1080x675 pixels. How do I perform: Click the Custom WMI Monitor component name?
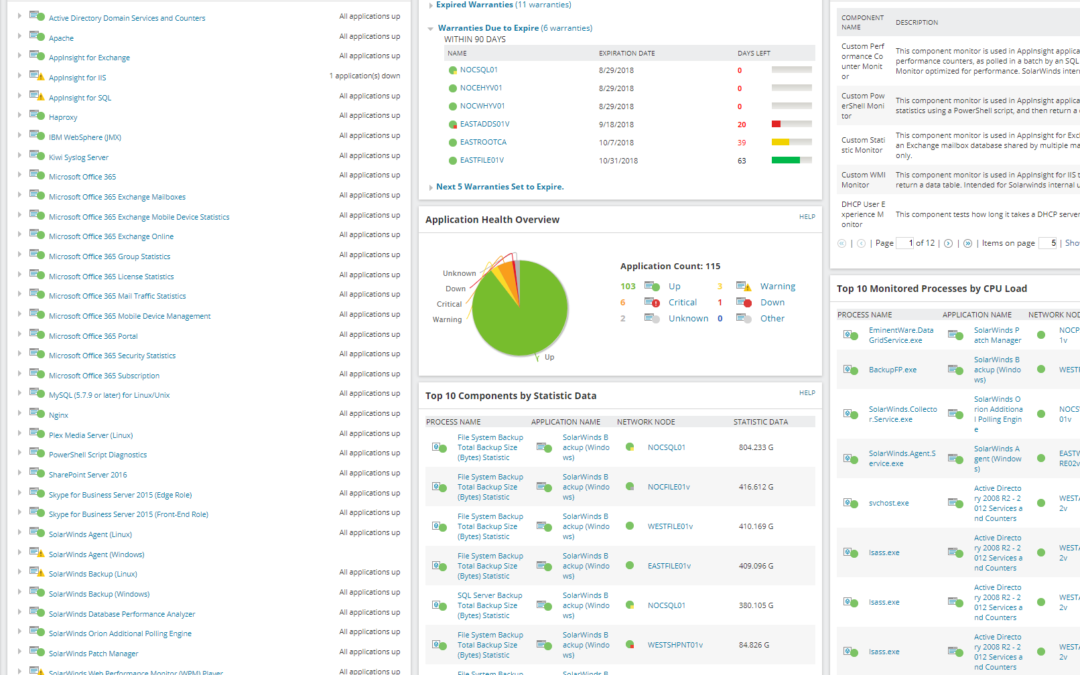[x=863, y=180]
